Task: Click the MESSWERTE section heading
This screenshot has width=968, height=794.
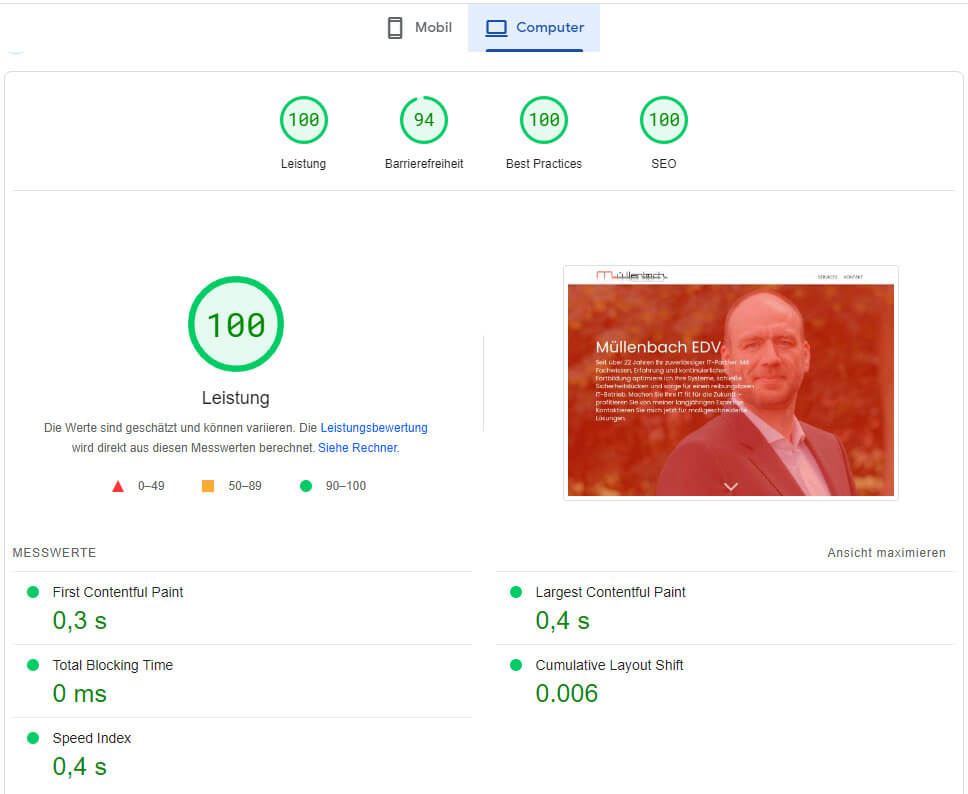Action: tap(54, 553)
